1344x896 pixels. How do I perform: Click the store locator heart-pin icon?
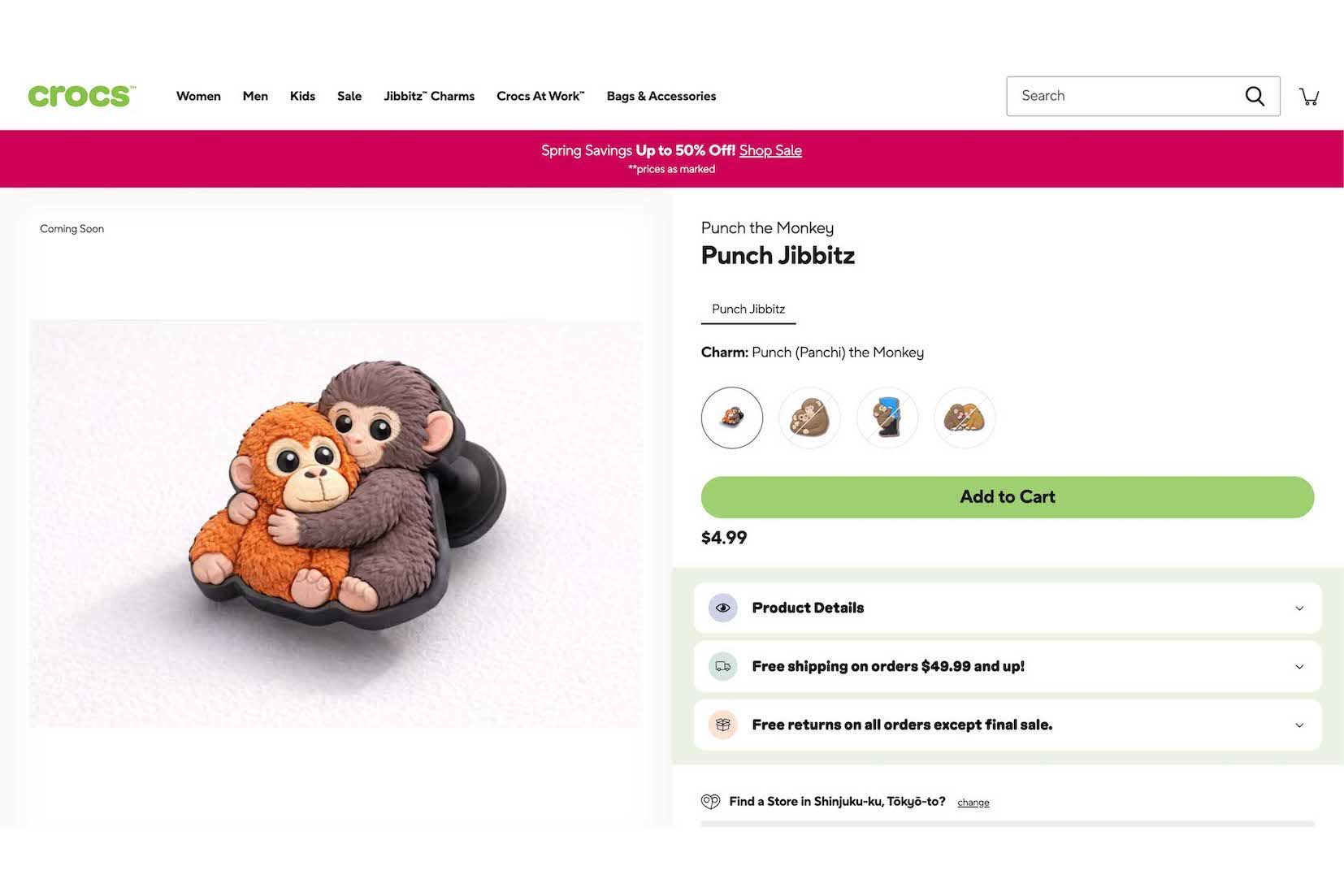click(710, 802)
